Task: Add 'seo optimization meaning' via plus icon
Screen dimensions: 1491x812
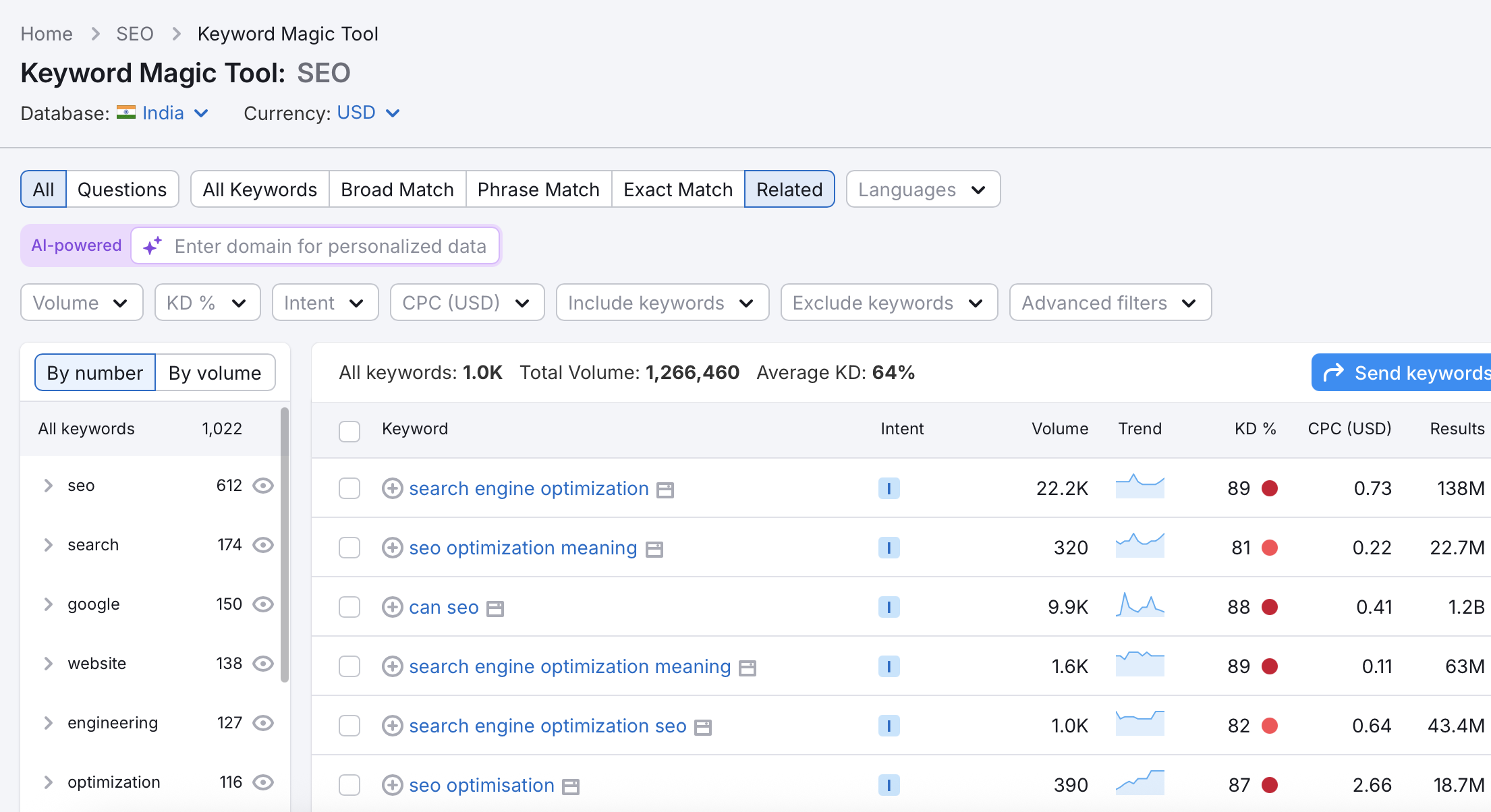Action: tap(392, 548)
